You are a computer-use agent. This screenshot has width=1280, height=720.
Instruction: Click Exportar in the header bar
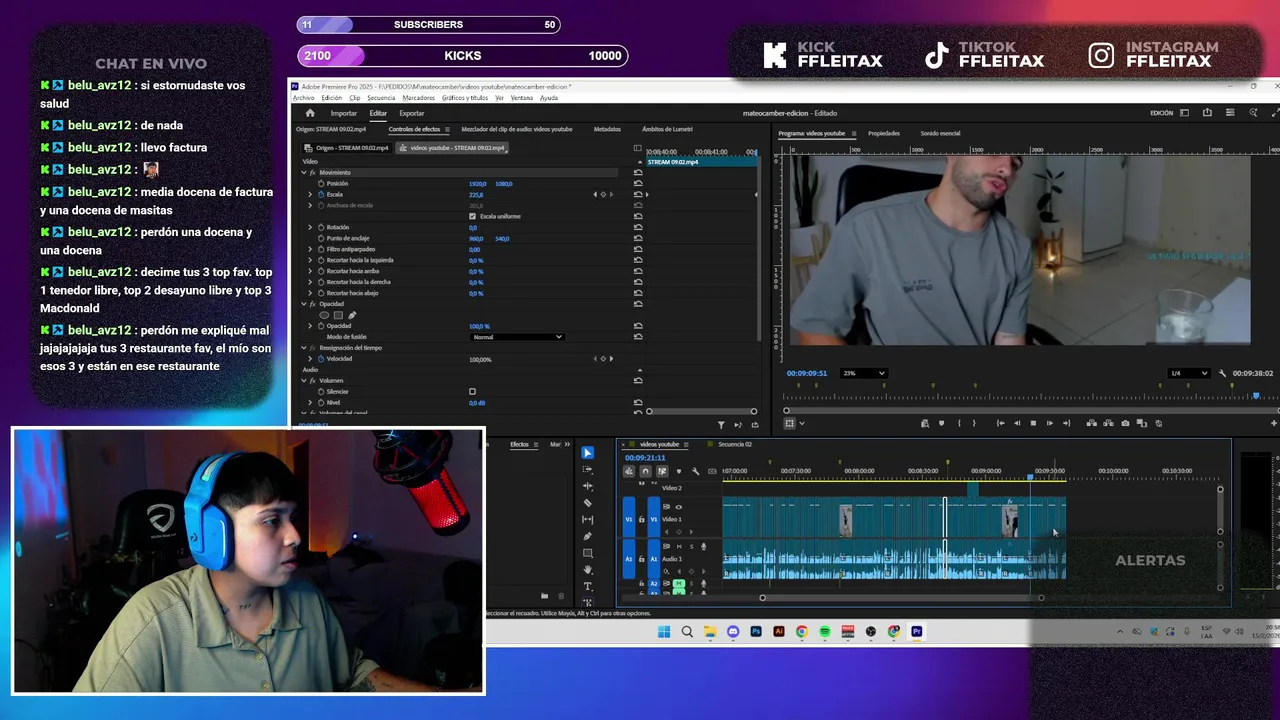pyautogui.click(x=412, y=113)
